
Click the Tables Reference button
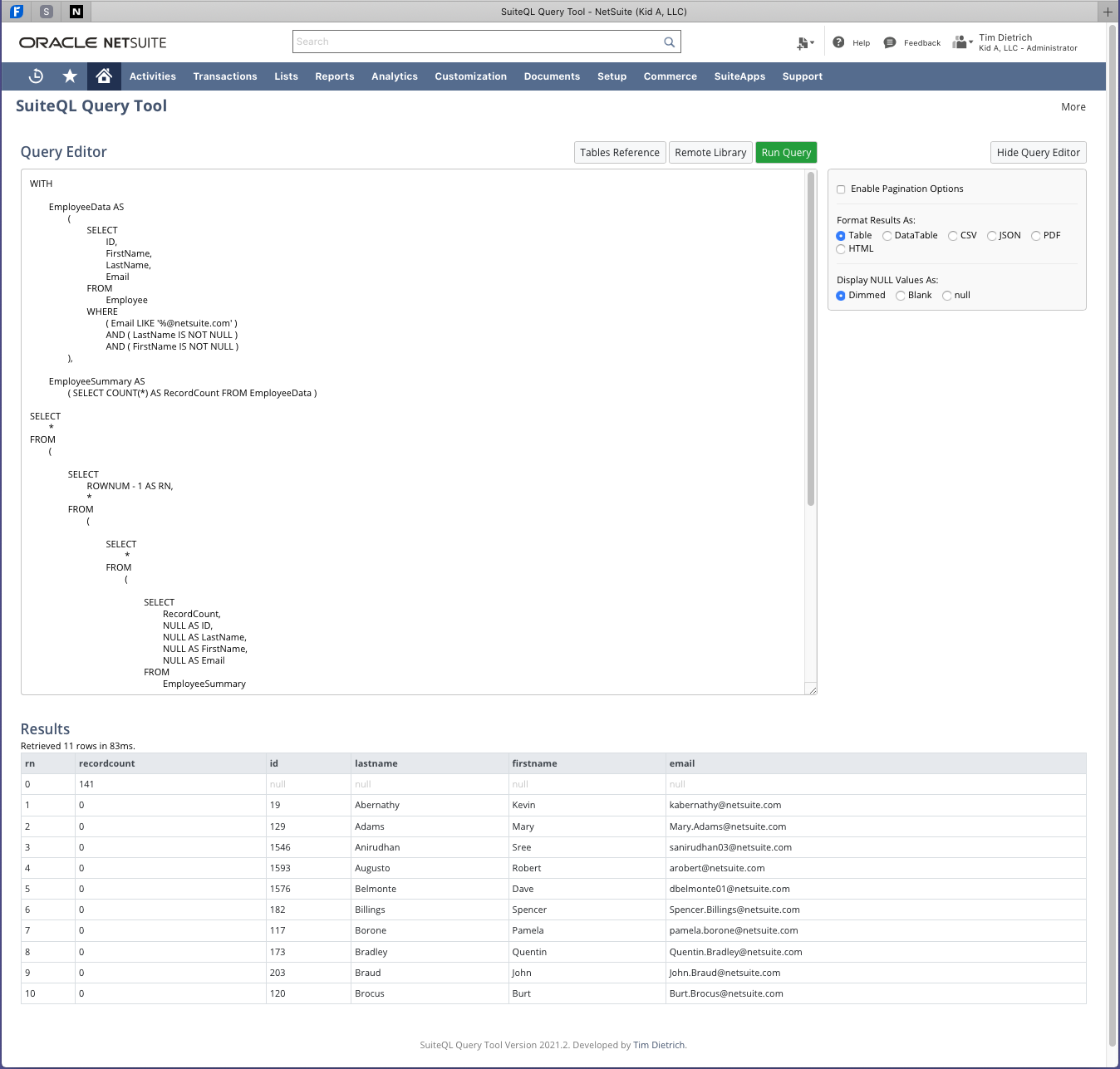click(620, 153)
